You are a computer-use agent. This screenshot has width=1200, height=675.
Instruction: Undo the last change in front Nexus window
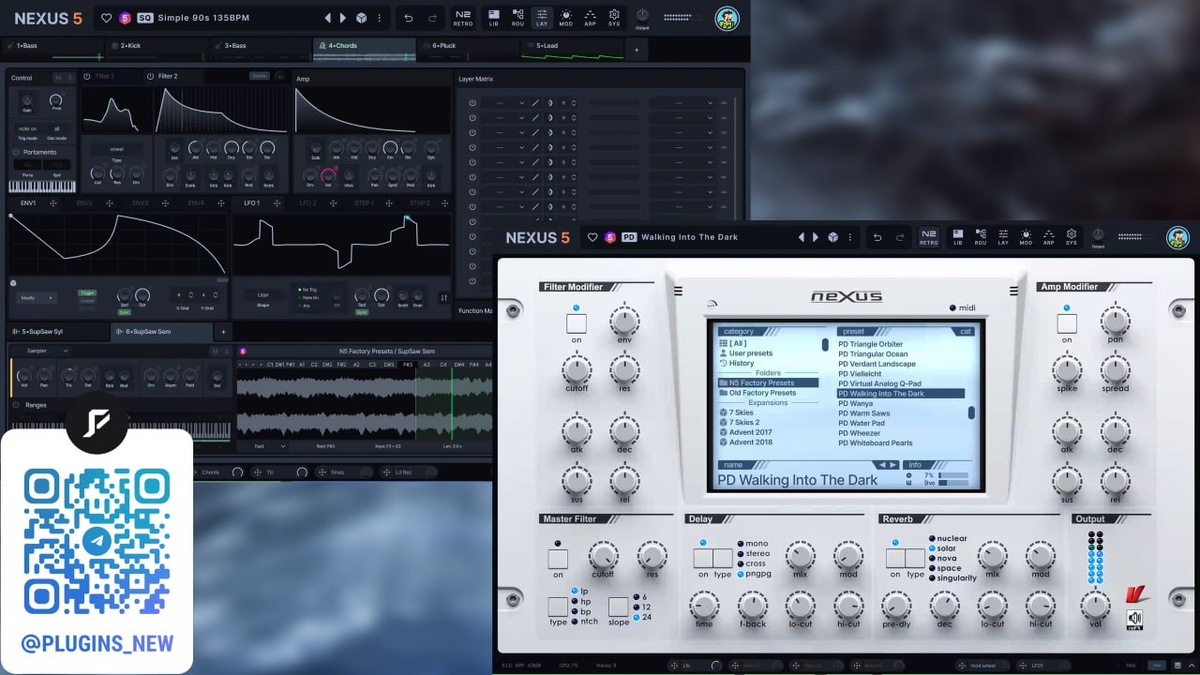coord(877,237)
